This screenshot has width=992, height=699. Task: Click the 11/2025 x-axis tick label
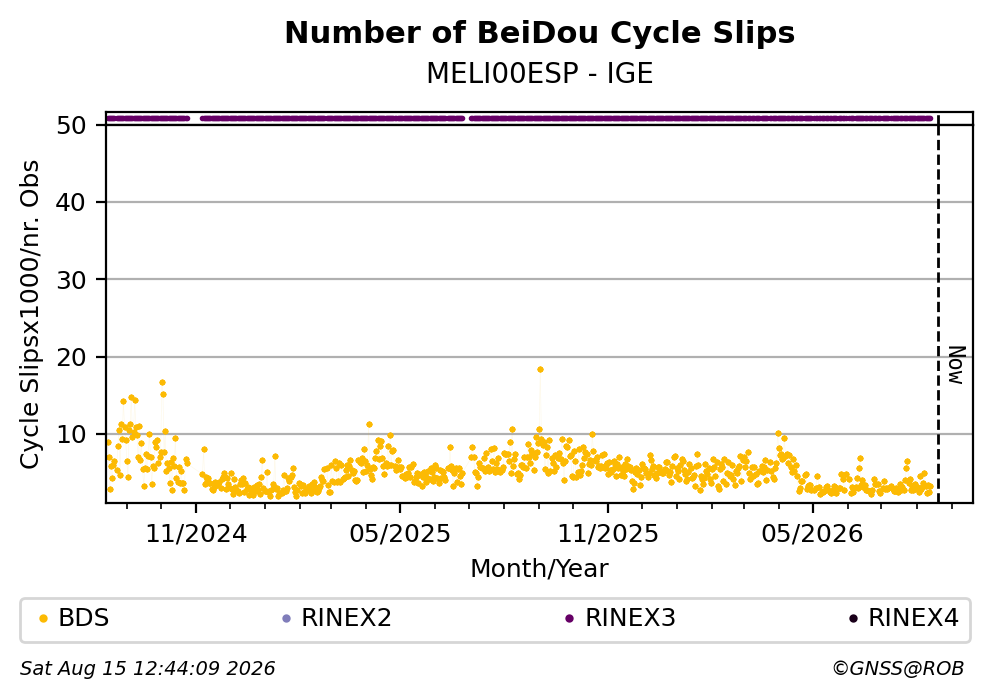coord(608,535)
